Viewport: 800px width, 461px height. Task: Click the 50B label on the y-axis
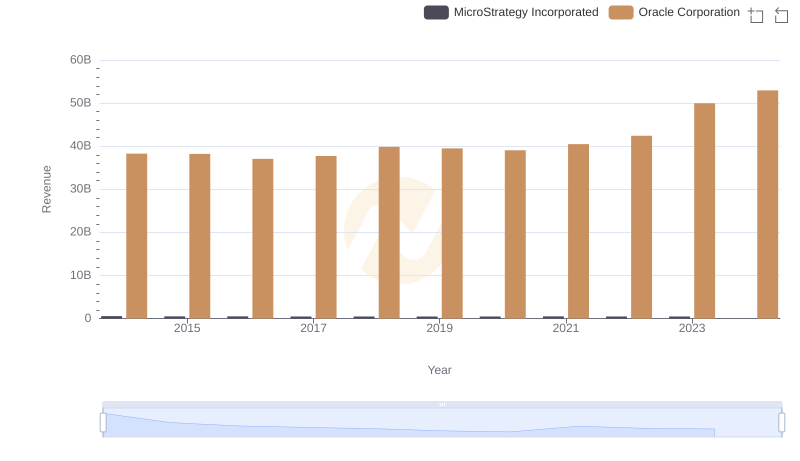point(79,103)
